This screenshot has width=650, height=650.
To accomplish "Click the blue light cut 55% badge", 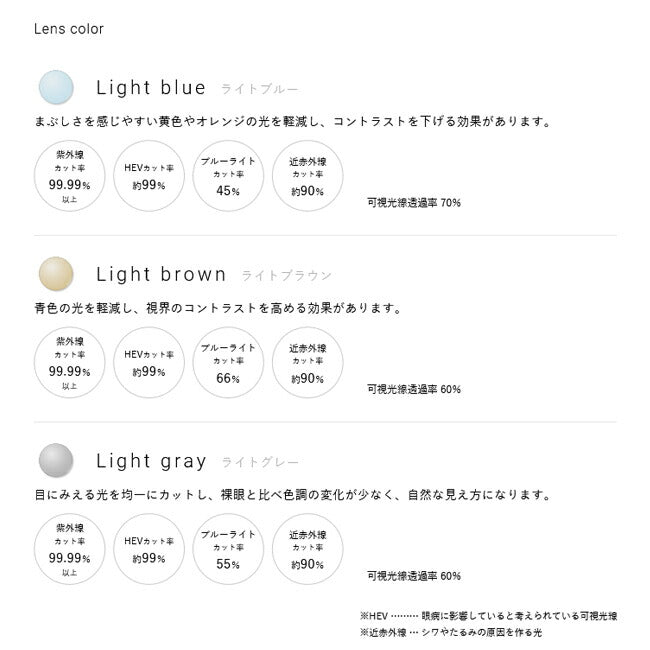I will [x=228, y=549].
